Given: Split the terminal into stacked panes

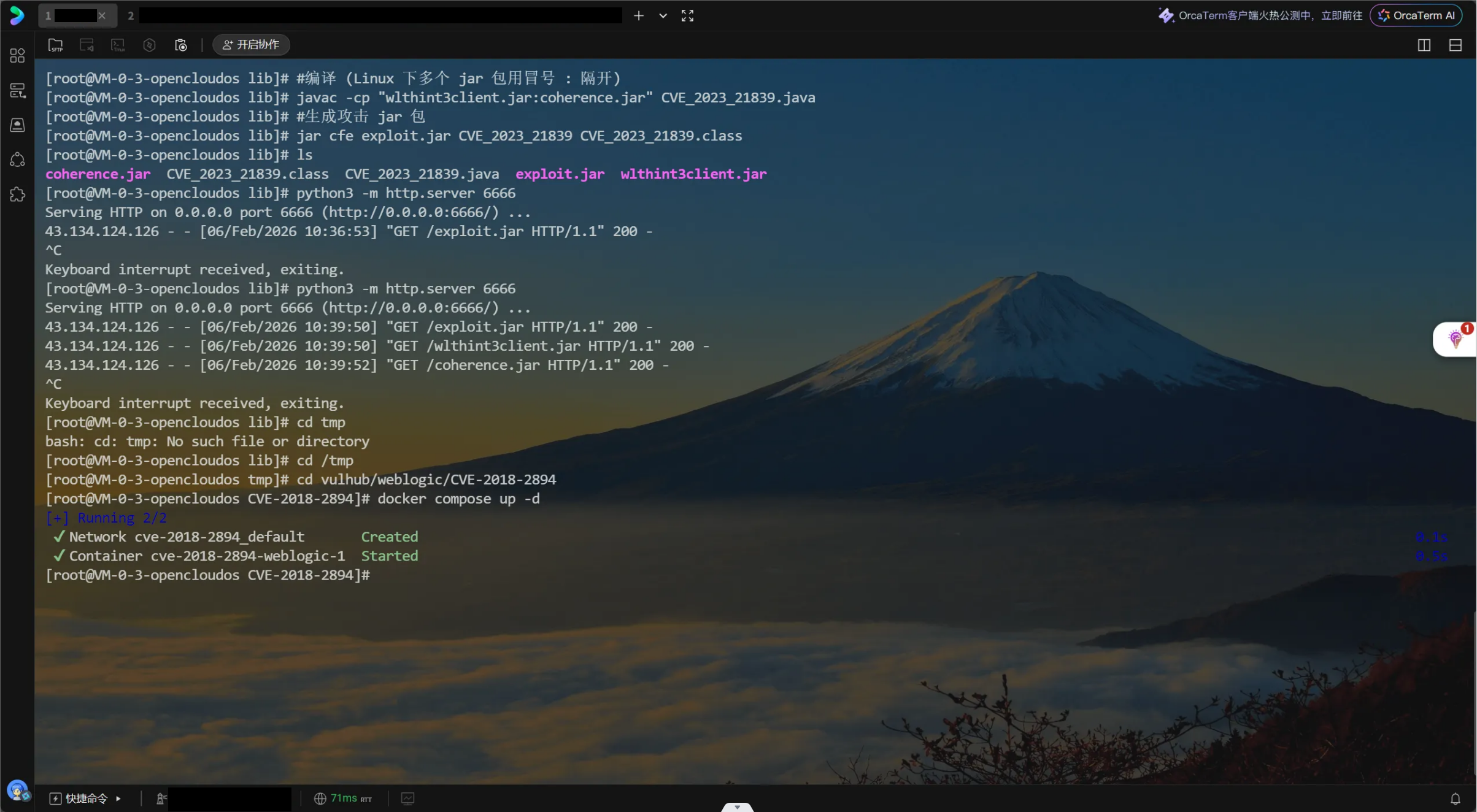Looking at the screenshot, I should click(x=1455, y=45).
